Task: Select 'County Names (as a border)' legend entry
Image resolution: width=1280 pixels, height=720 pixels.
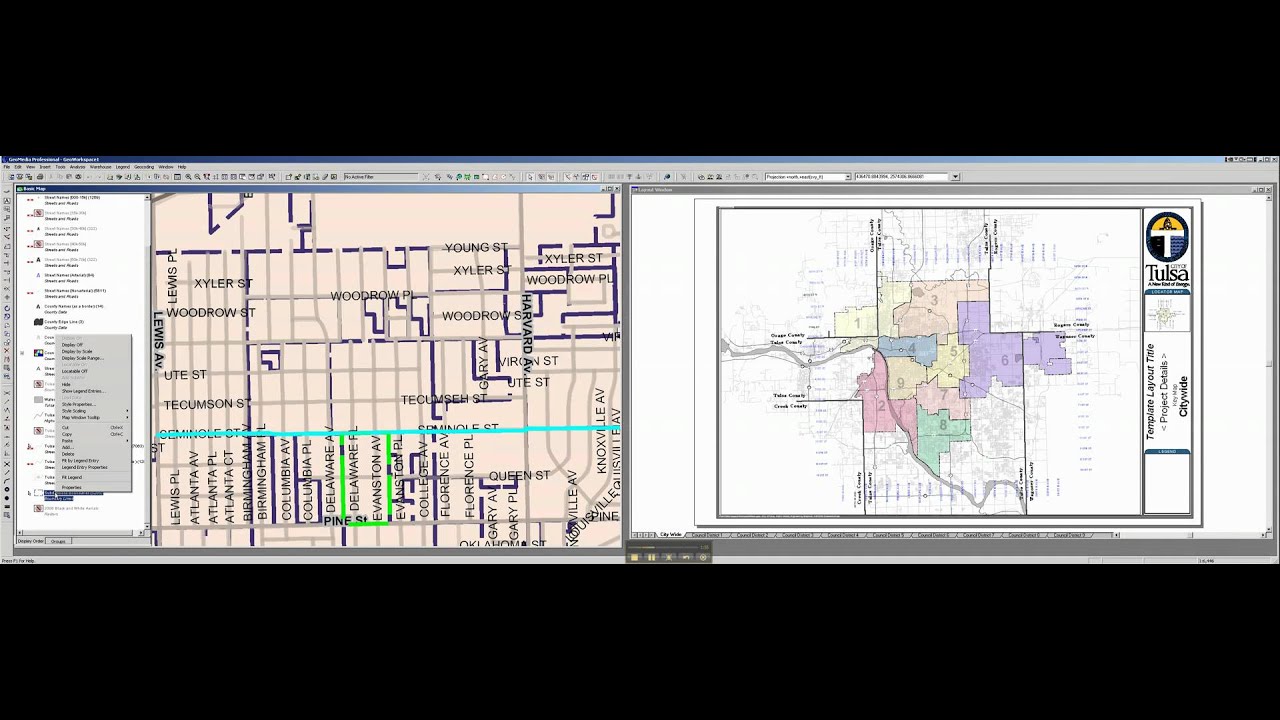Action: pyautogui.click(x=74, y=306)
